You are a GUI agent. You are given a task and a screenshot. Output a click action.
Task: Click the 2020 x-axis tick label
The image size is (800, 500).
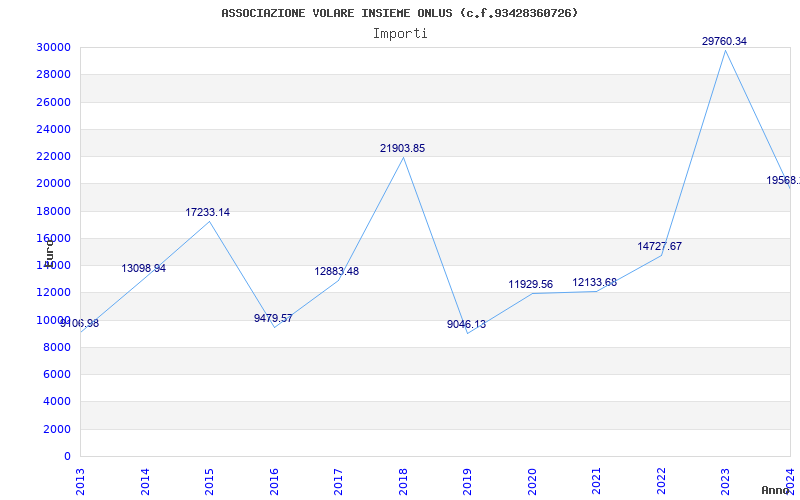point(532,482)
